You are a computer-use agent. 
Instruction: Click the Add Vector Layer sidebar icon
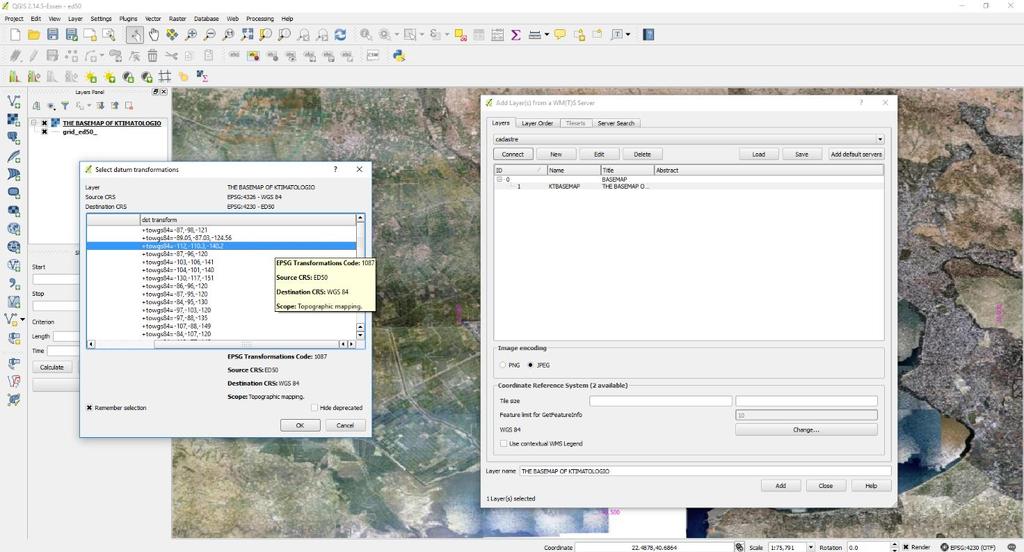point(14,101)
